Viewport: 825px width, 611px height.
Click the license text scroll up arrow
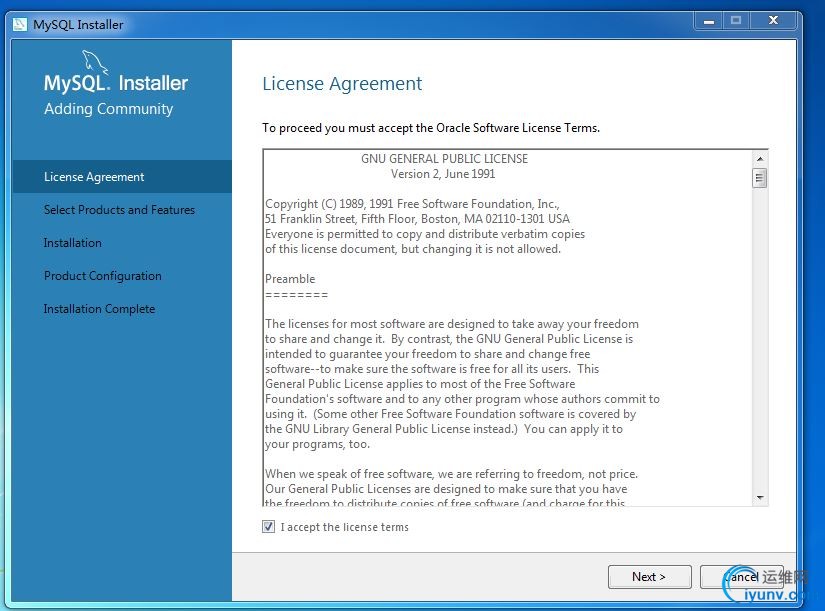(x=760, y=158)
